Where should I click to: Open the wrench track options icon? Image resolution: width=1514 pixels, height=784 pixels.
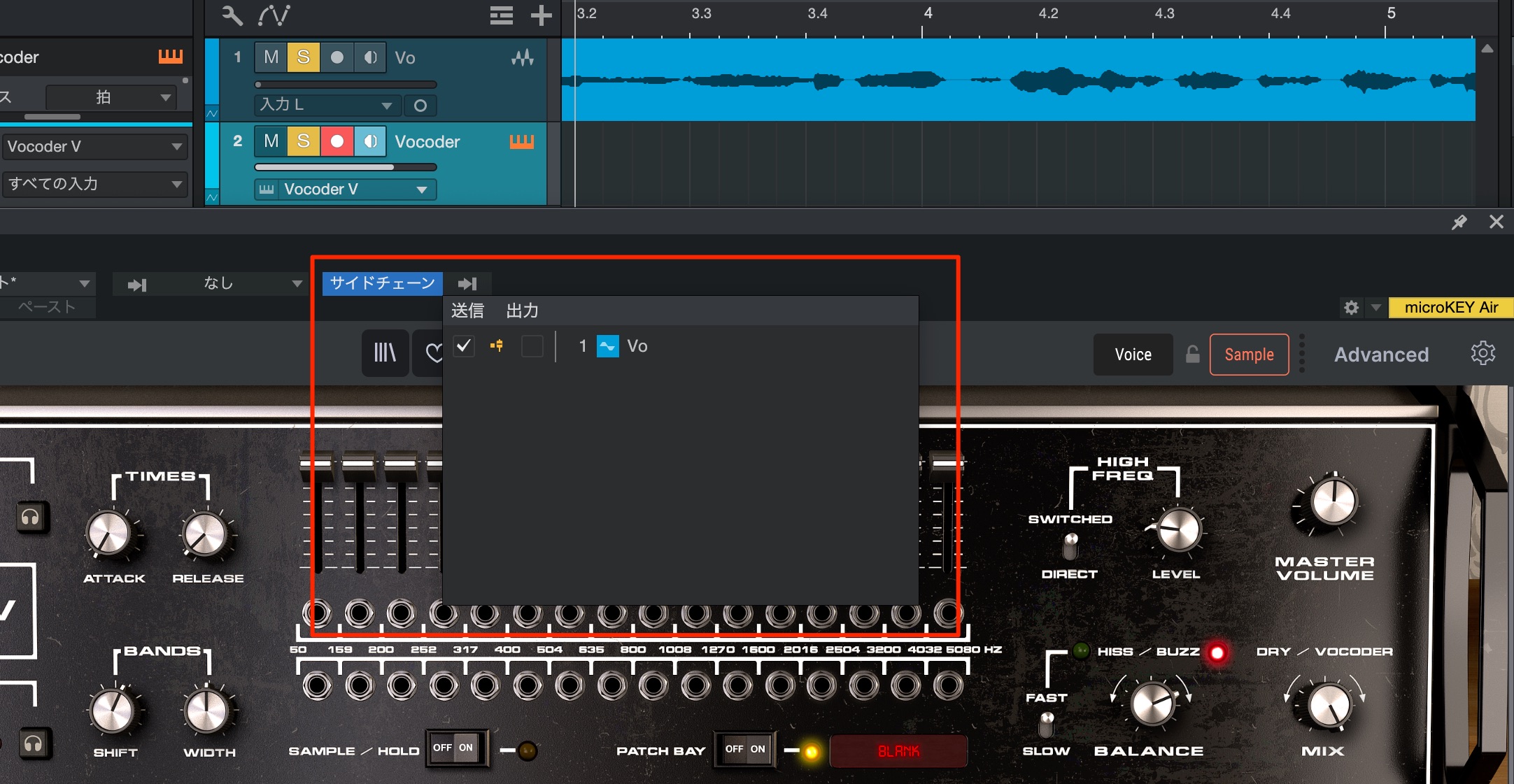pos(232,15)
